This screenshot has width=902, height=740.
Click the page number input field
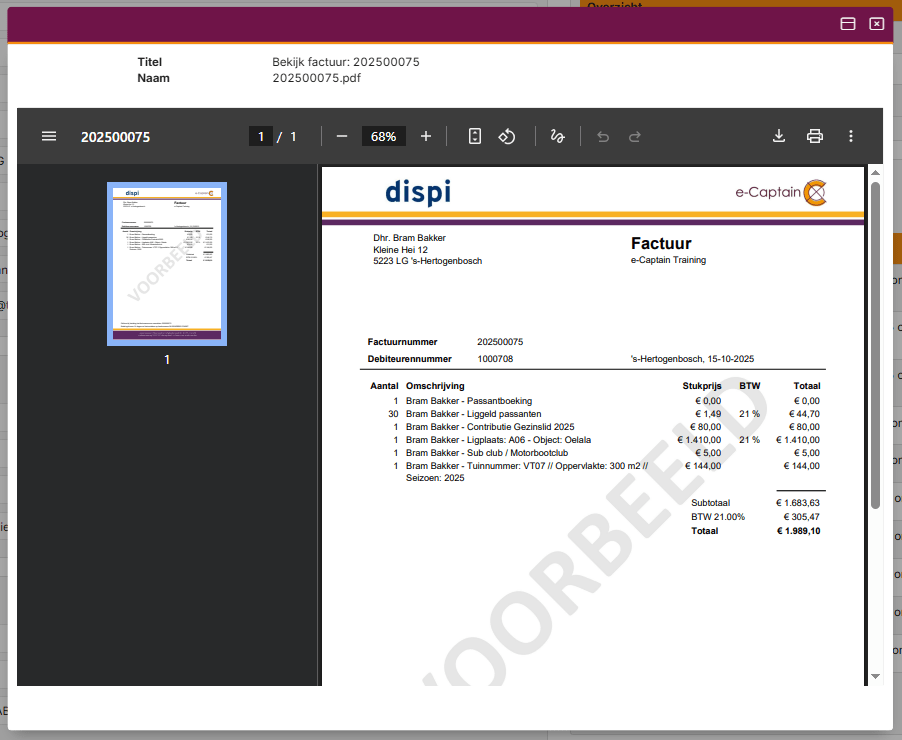click(261, 136)
